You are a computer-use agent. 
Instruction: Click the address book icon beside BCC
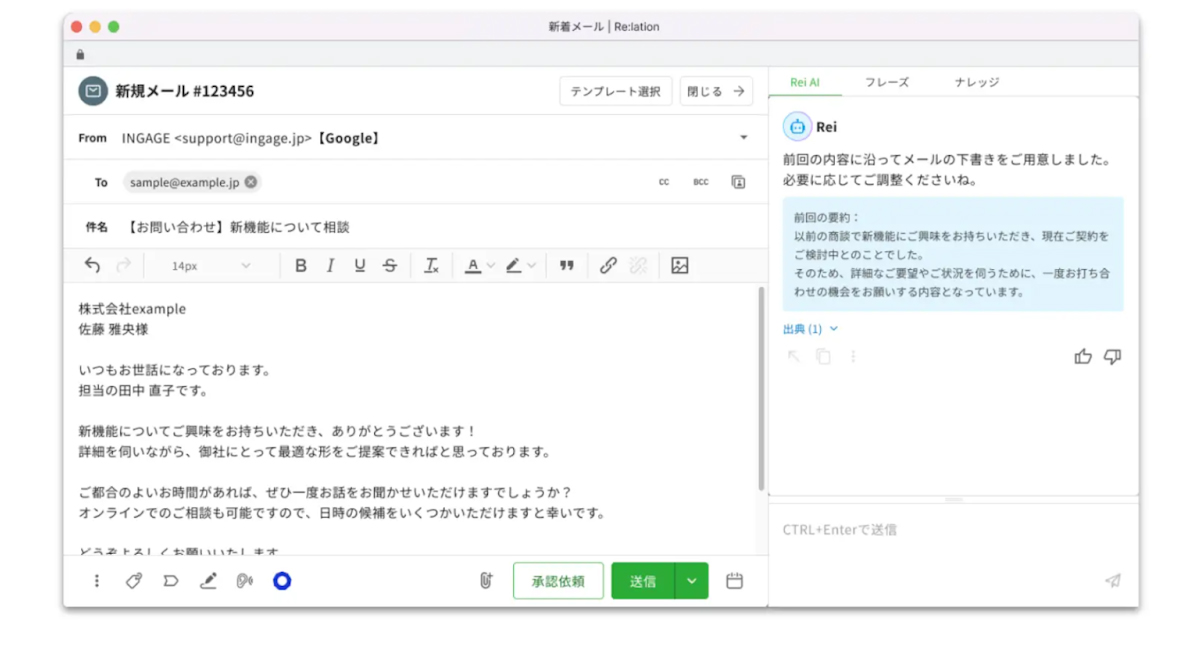(x=738, y=182)
